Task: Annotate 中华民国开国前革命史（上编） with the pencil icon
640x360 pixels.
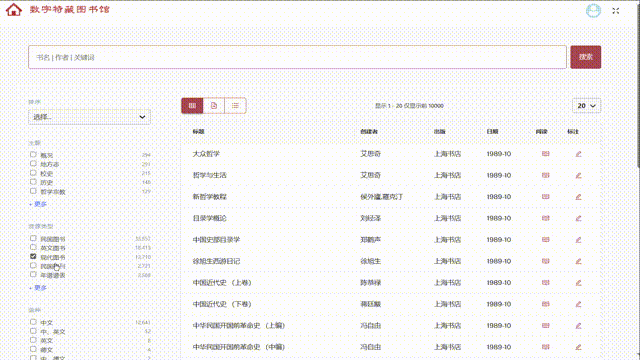Action: [x=578, y=326]
